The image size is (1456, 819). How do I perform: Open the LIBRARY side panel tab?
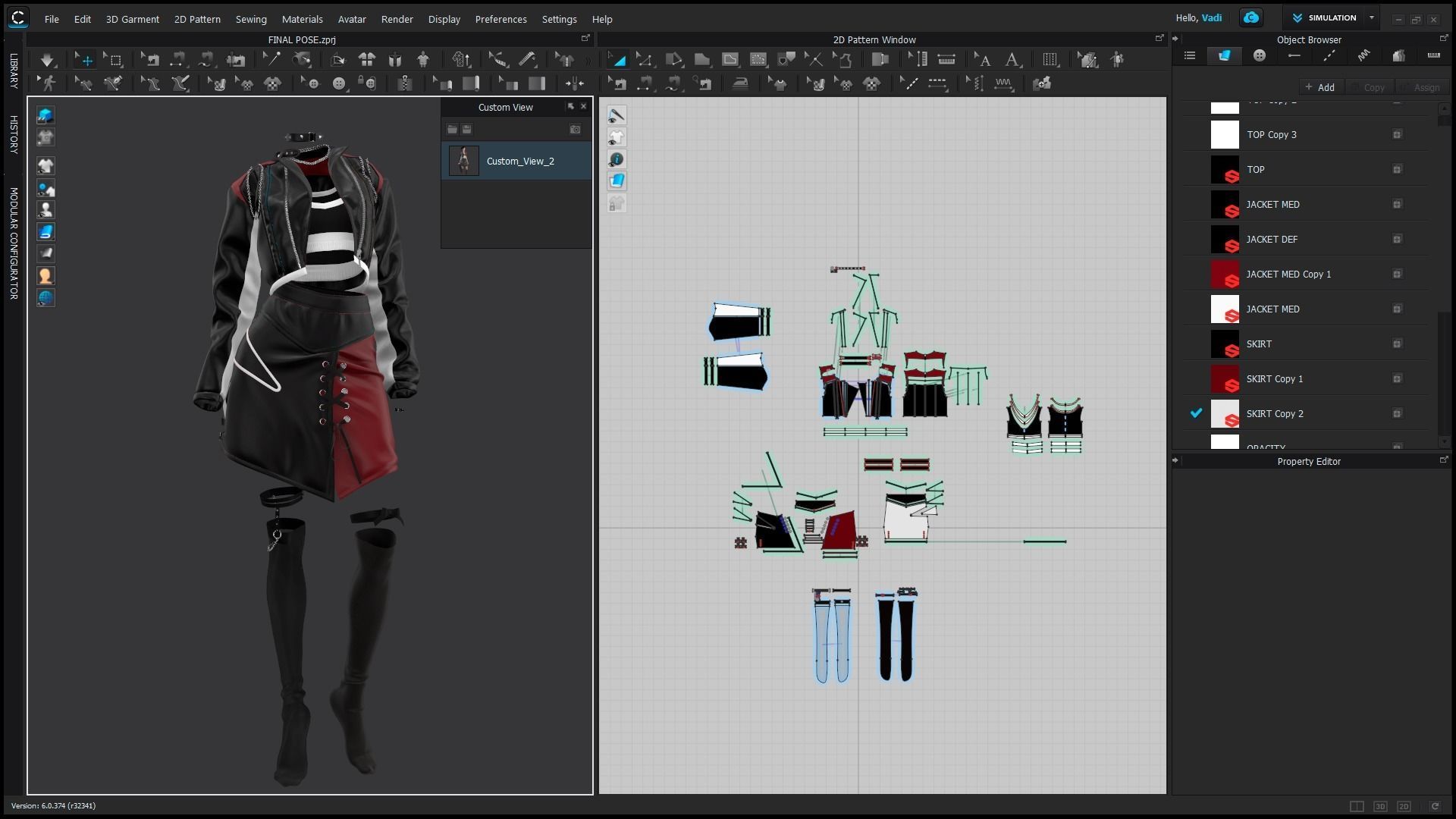coord(13,71)
